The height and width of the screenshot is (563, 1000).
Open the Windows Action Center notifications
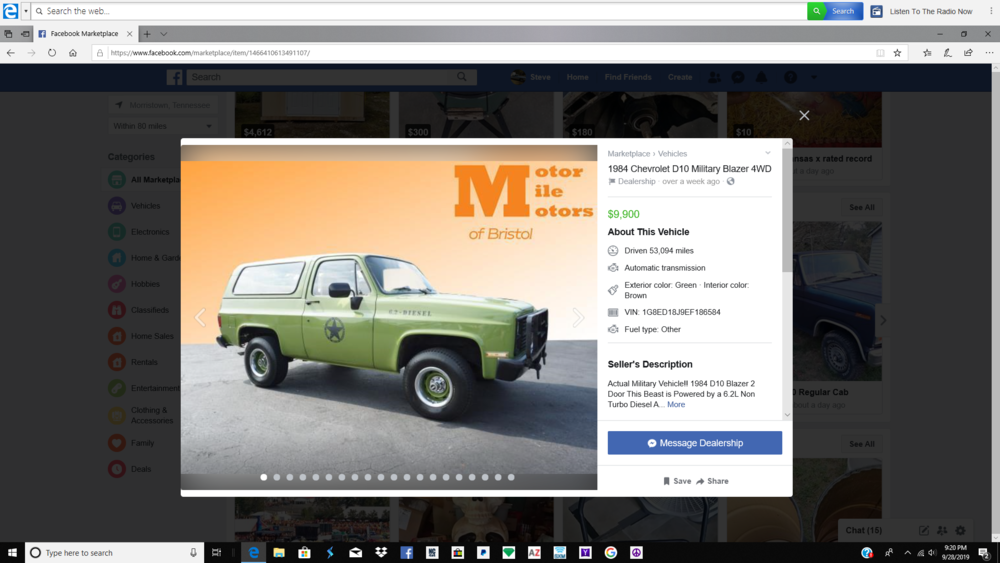point(984,553)
